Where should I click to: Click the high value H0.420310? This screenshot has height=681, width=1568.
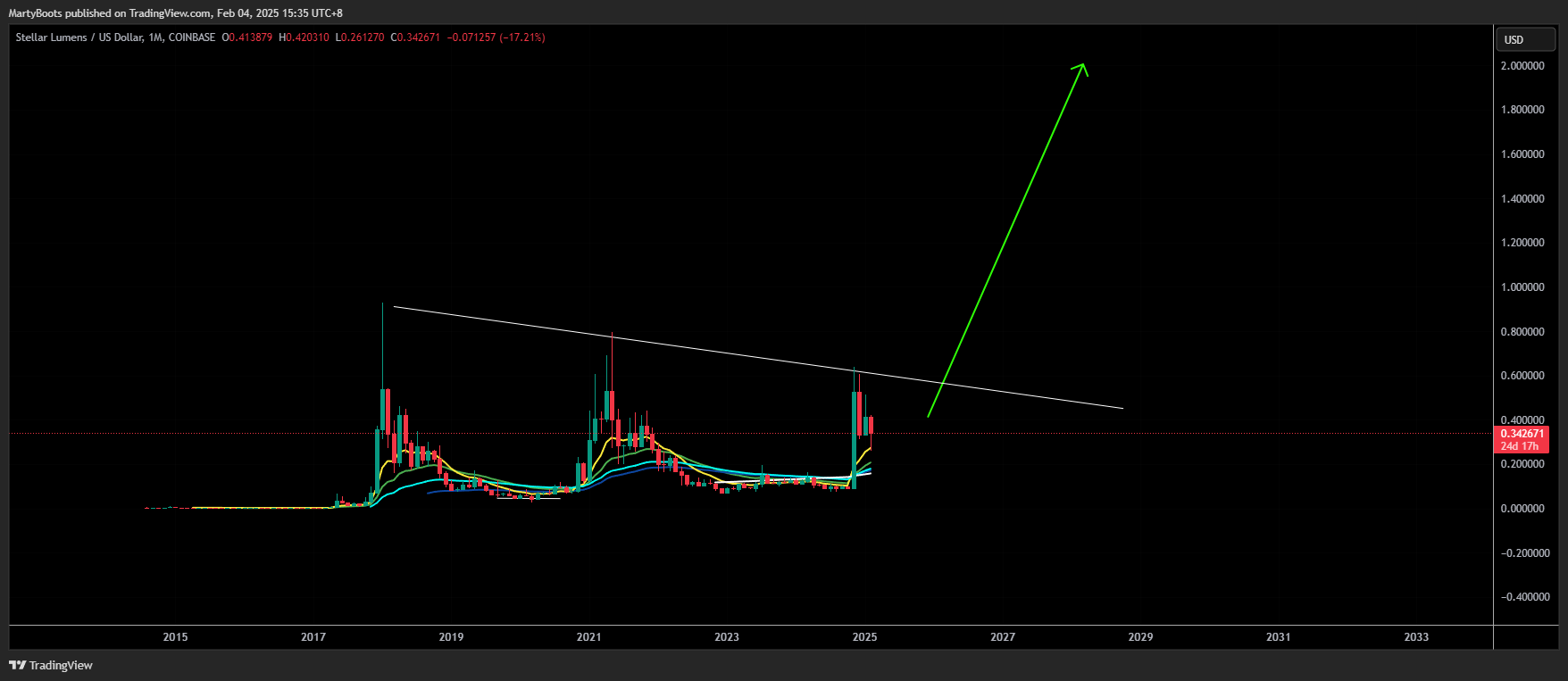pos(304,37)
